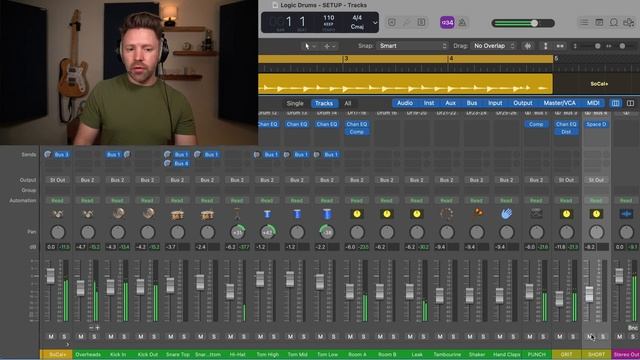Image resolution: width=640 pixels, height=360 pixels.
Task: Open the Comp plug-in on PUNCH channel
Action: coord(536,124)
